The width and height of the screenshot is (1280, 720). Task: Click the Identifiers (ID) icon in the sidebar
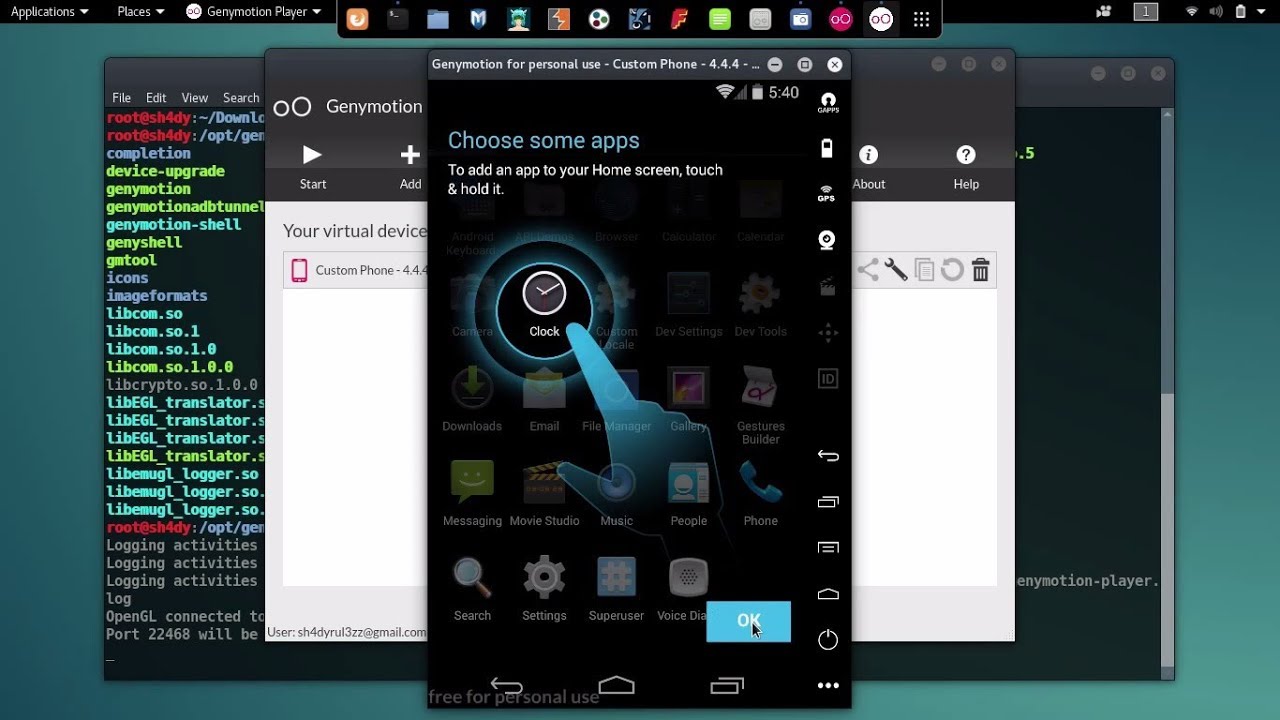(827, 378)
